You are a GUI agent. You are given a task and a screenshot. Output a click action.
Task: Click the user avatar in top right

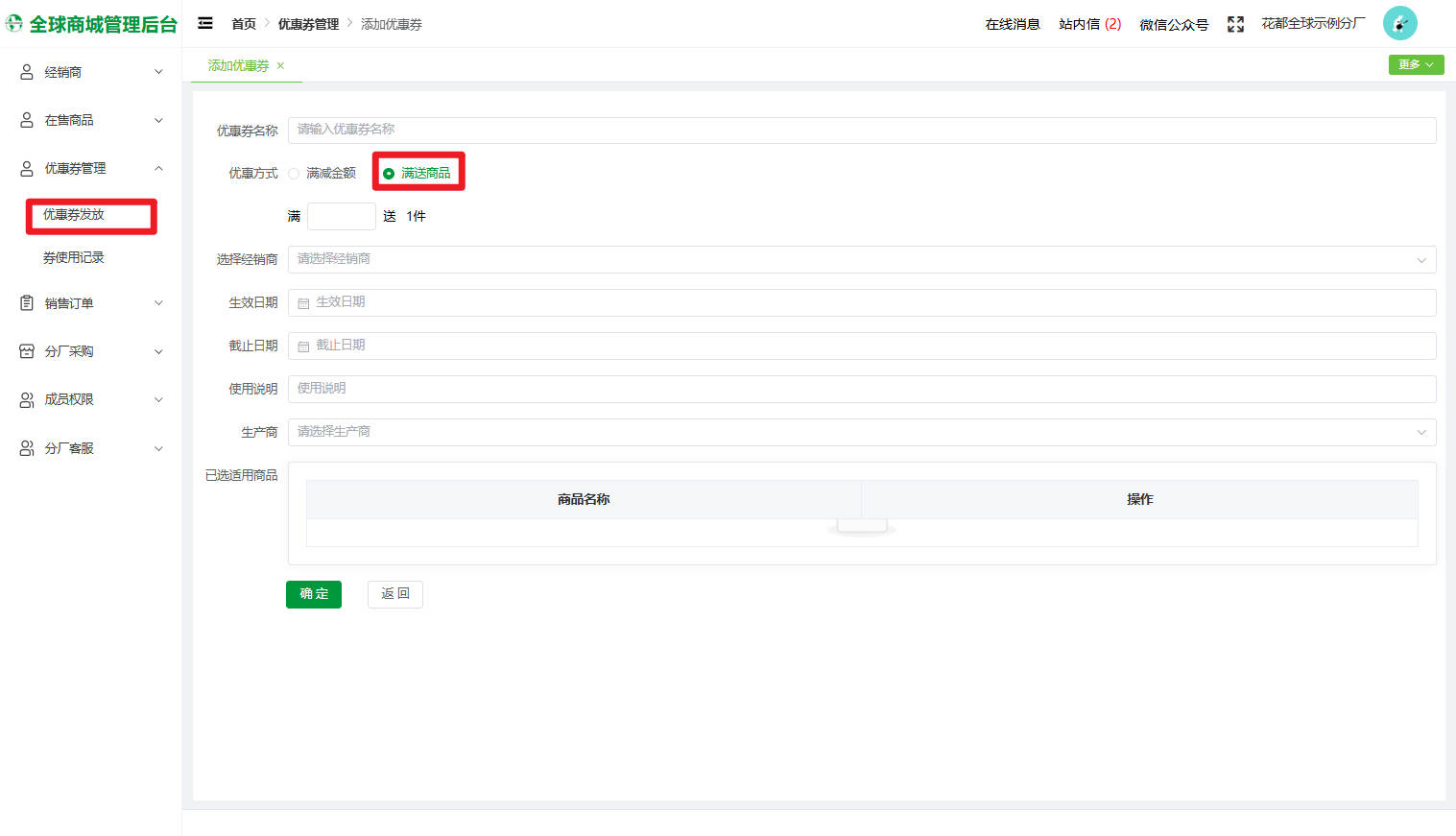coord(1399,23)
